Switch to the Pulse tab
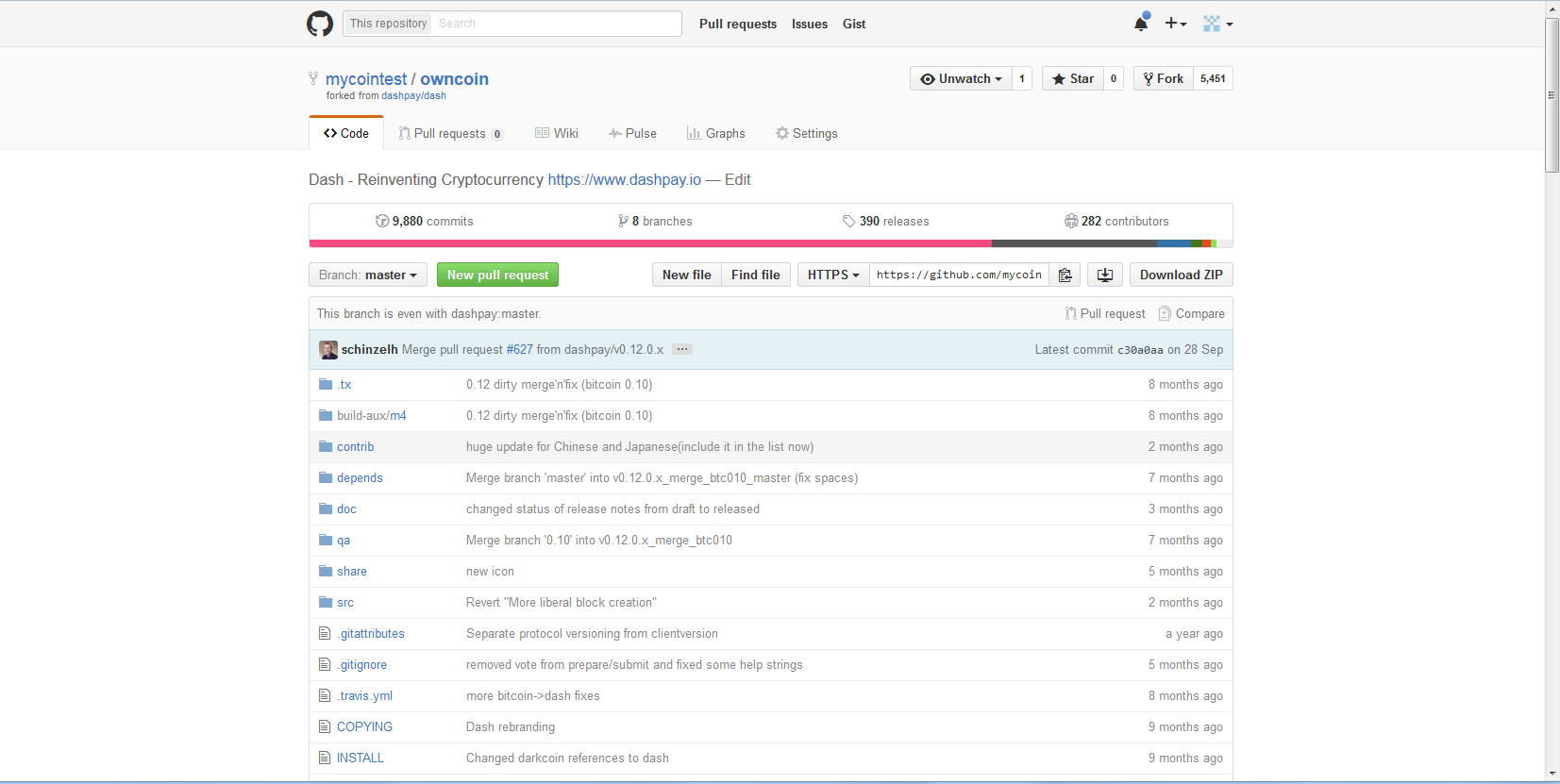The image size is (1560, 784). (x=632, y=133)
